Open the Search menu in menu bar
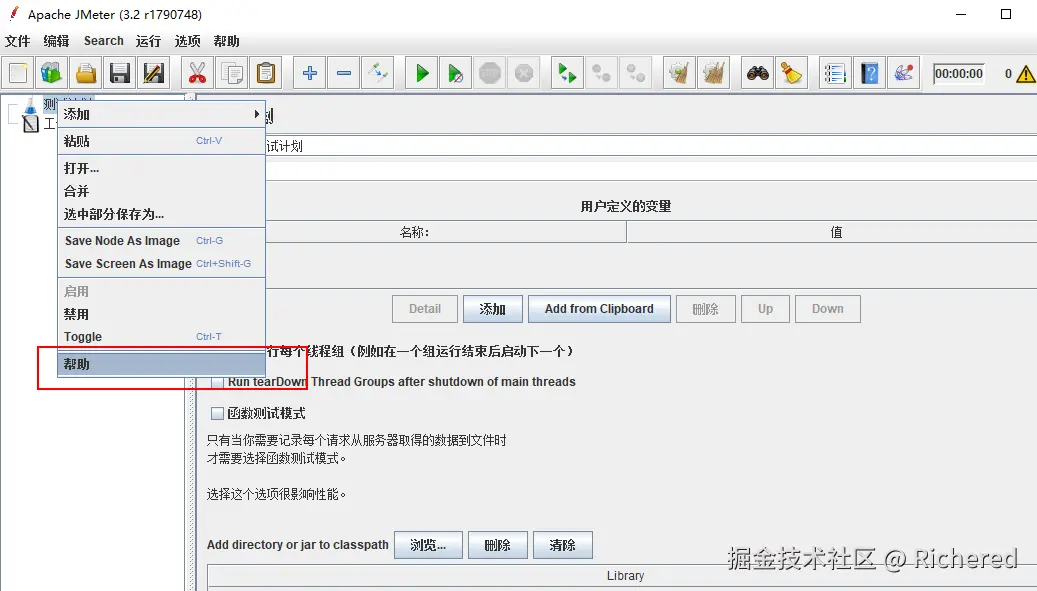 [103, 41]
